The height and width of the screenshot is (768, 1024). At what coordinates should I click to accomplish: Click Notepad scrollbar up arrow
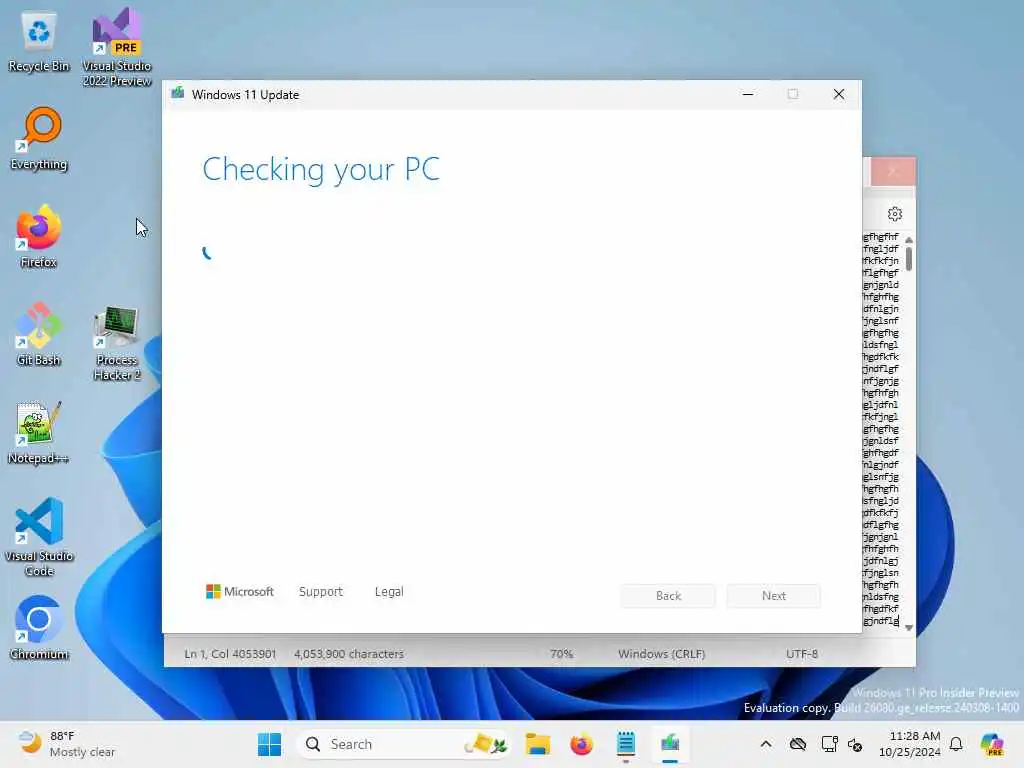[x=909, y=239]
